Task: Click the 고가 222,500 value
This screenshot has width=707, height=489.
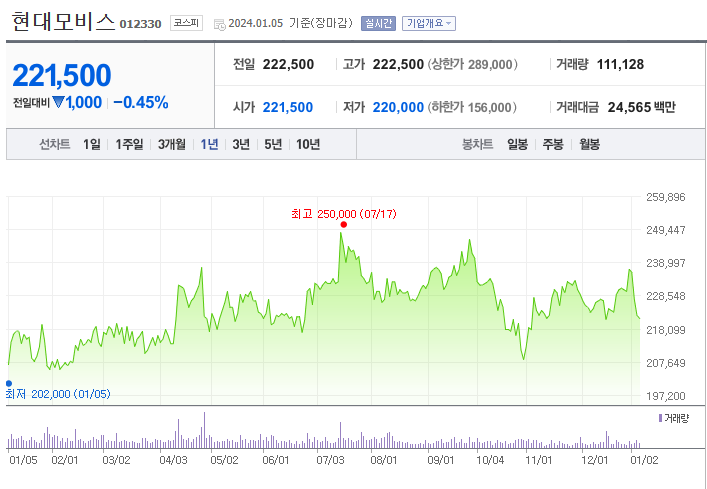Action: (398, 64)
